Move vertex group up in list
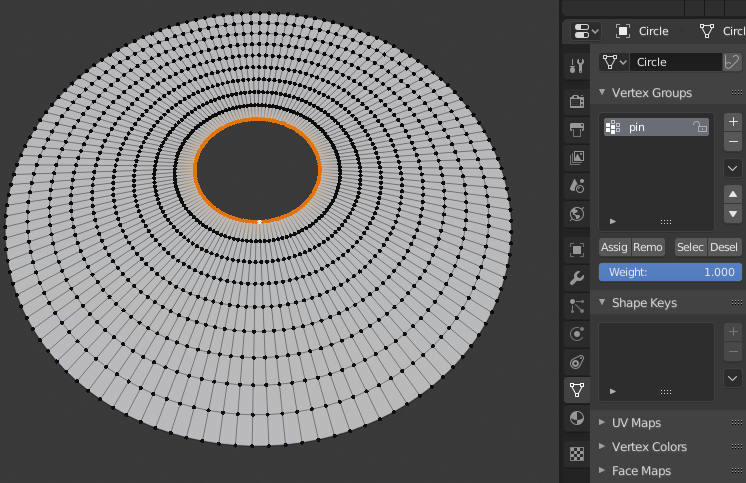 [x=733, y=194]
